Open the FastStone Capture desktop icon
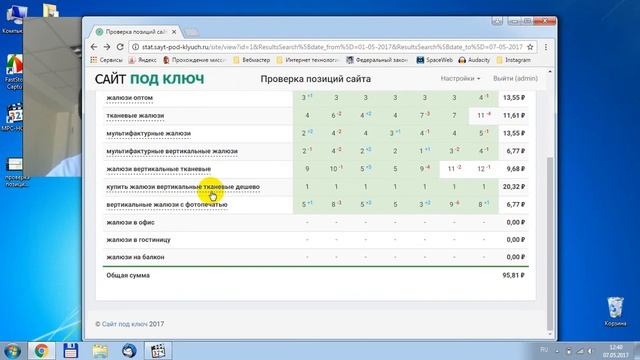 coord(14,71)
